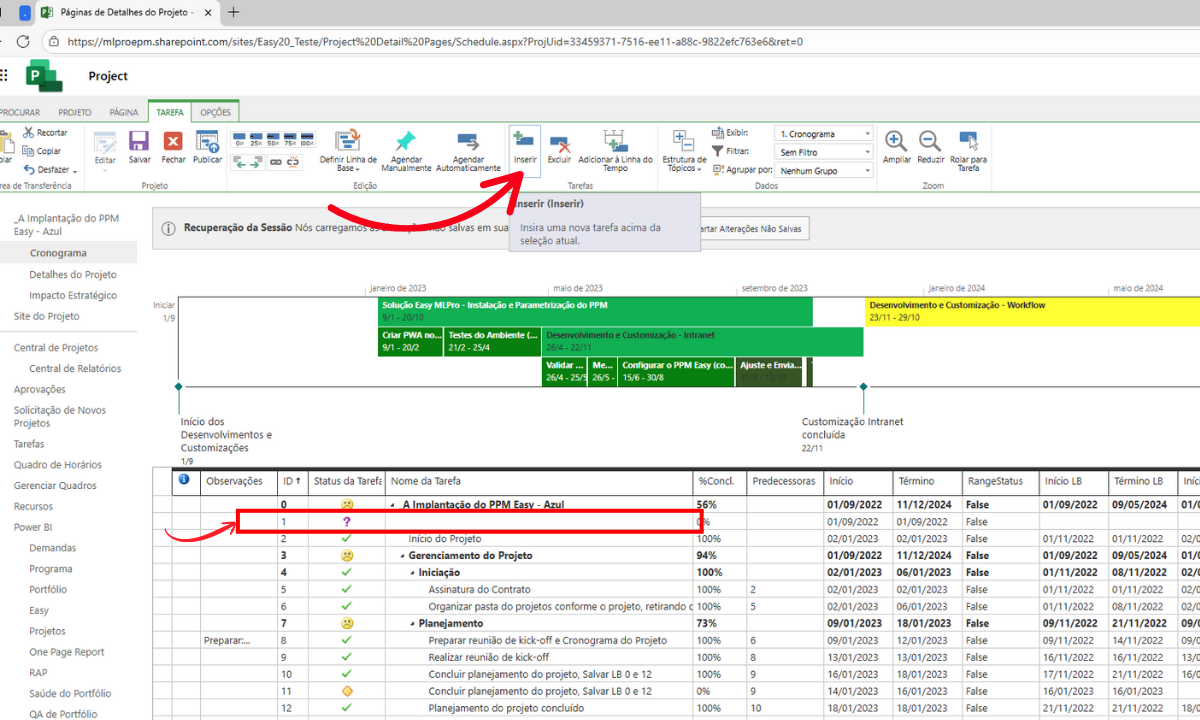Image resolution: width=1200 pixels, height=720 pixels.
Task: Click the Solução Easy MLPro timeline bar
Action: pyautogui.click(x=595, y=311)
